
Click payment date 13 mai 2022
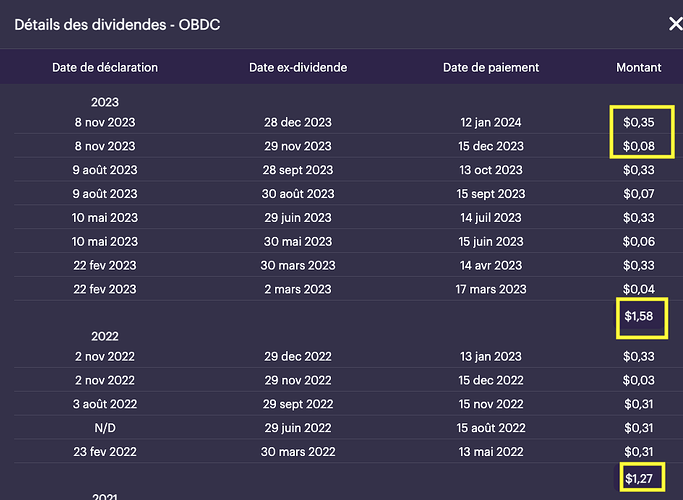pyautogui.click(x=491, y=452)
